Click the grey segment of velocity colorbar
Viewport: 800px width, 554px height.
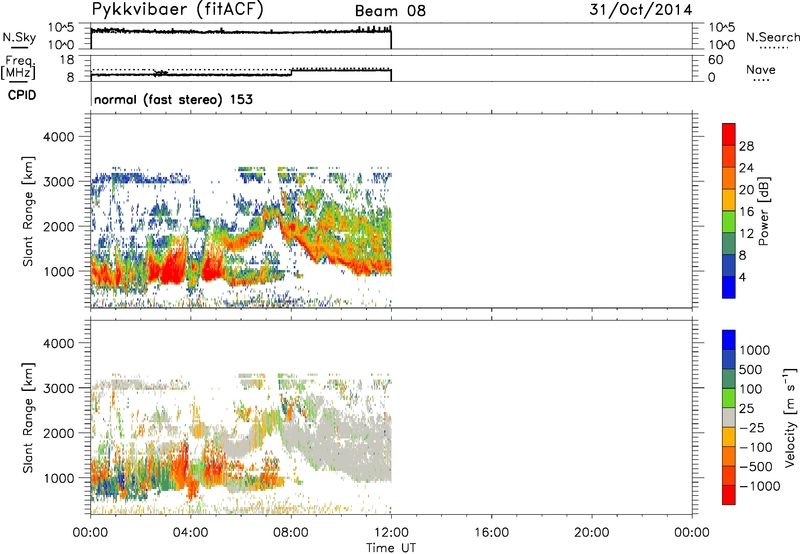[729, 417]
